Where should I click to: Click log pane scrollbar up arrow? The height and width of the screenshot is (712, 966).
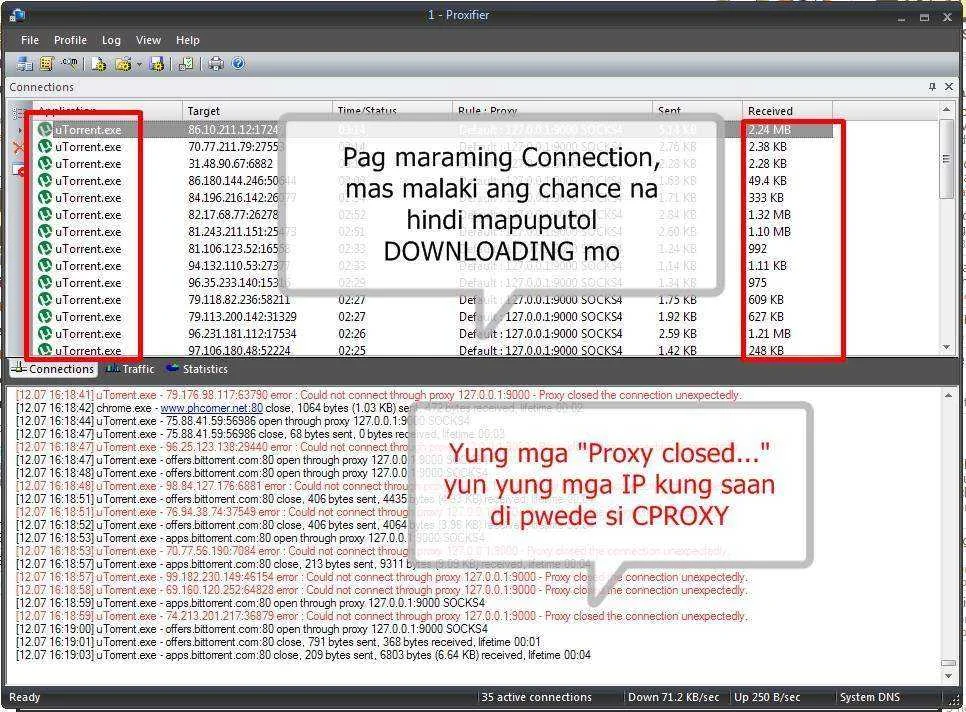(948, 395)
